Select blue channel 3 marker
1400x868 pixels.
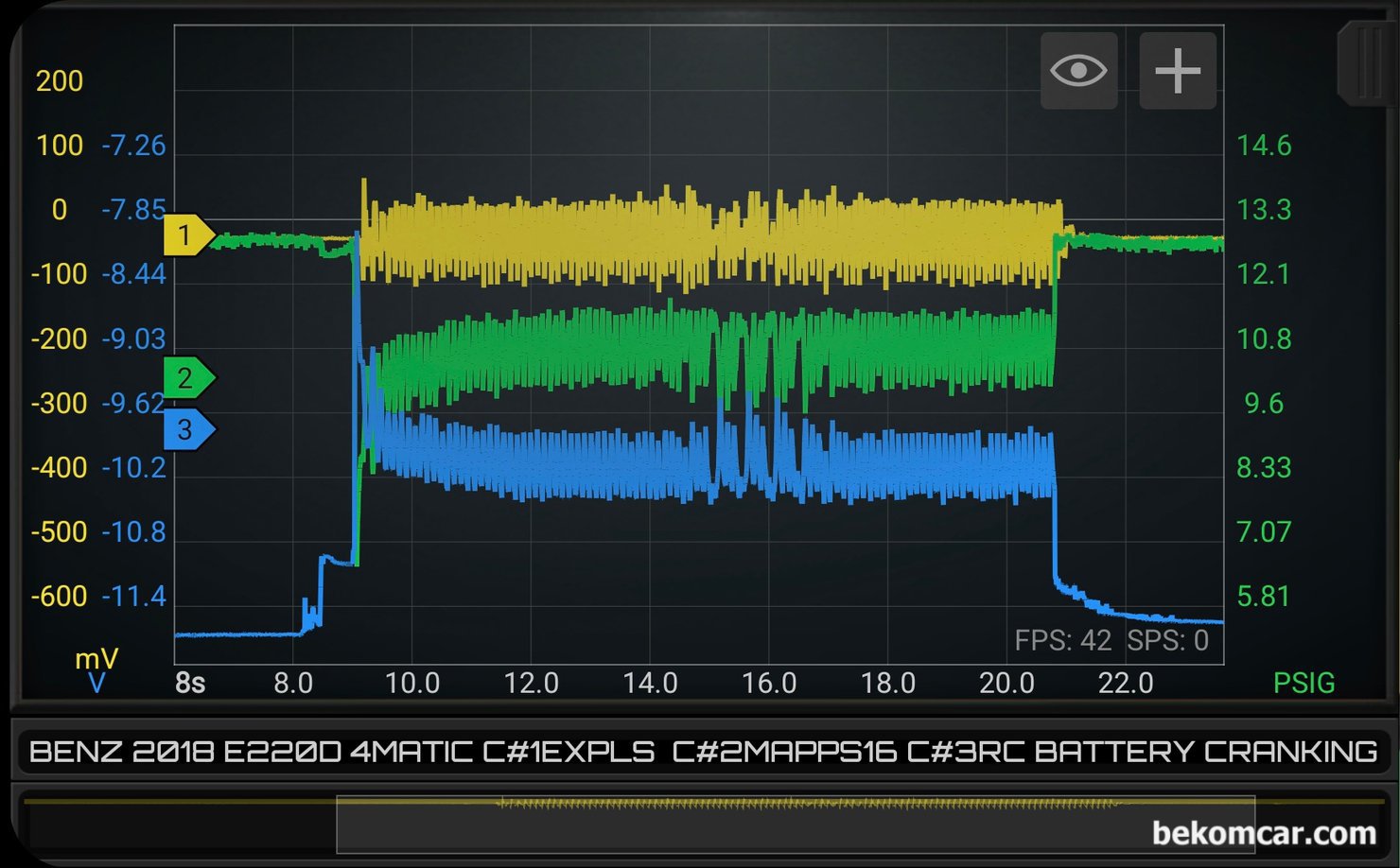189,430
